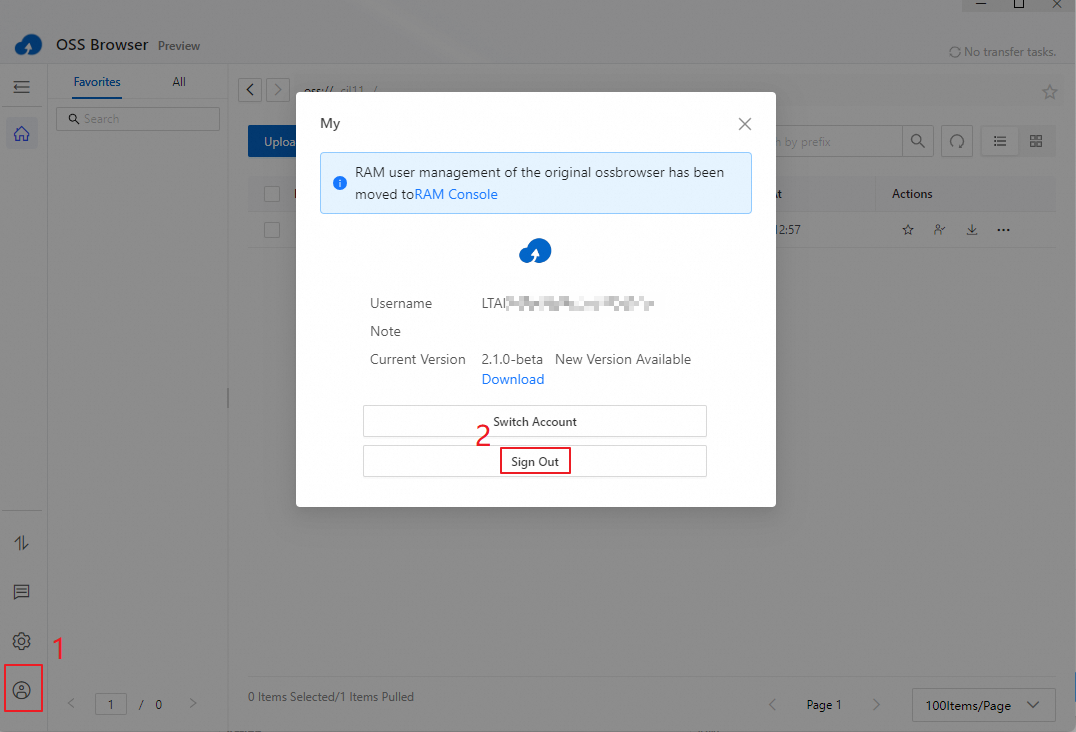The width and height of the screenshot is (1076, 732).
Task: Click the Sign Out button
Action: point(535,462)
